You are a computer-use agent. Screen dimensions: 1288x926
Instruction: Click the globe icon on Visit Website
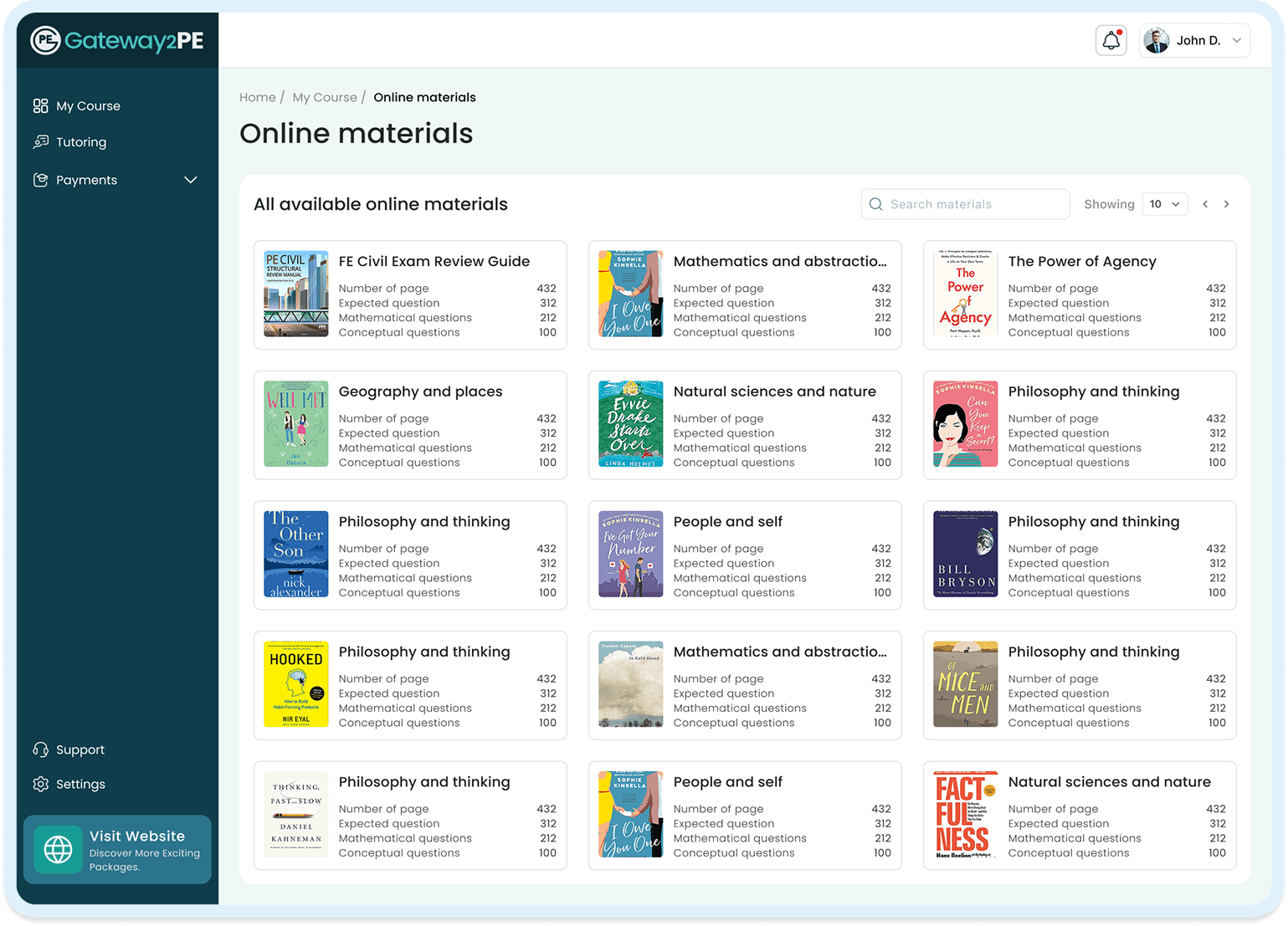pos(58,849)
